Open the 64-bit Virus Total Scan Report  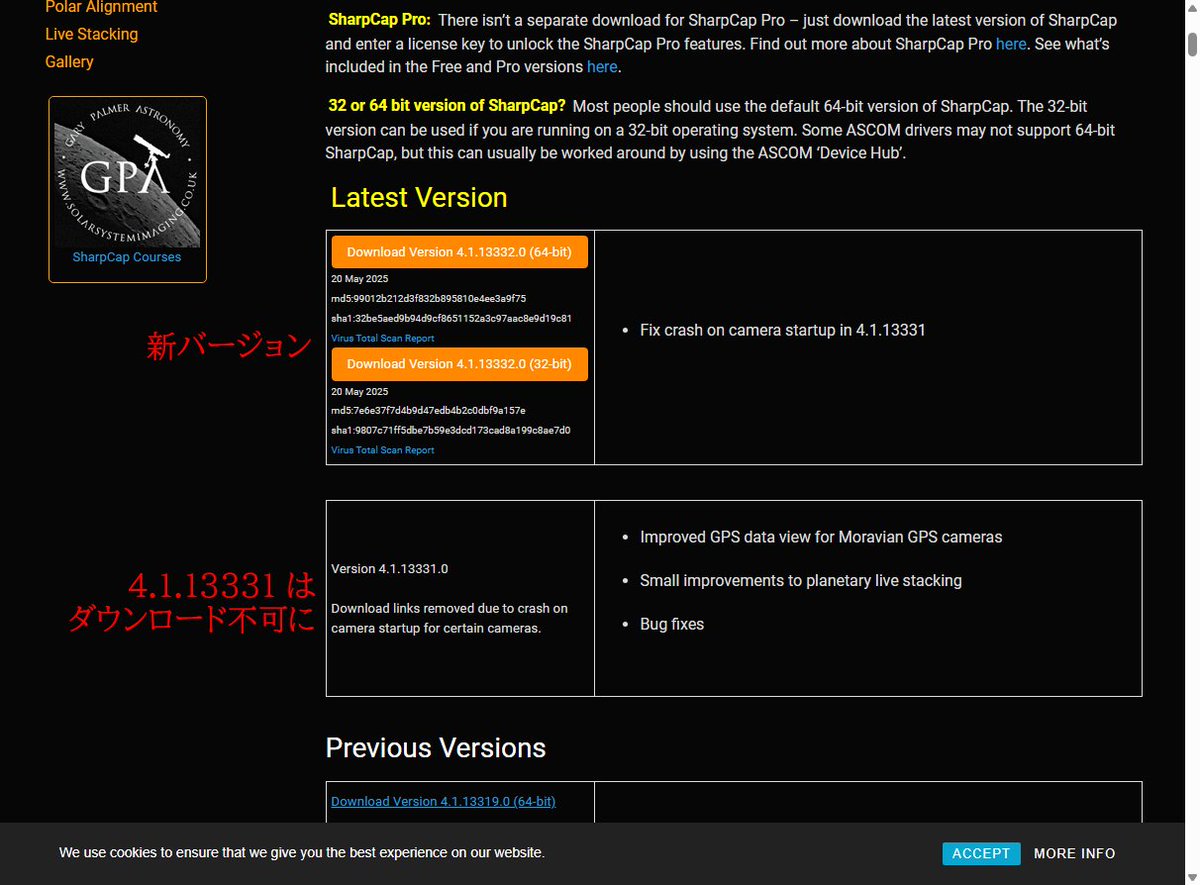(382, 338)
